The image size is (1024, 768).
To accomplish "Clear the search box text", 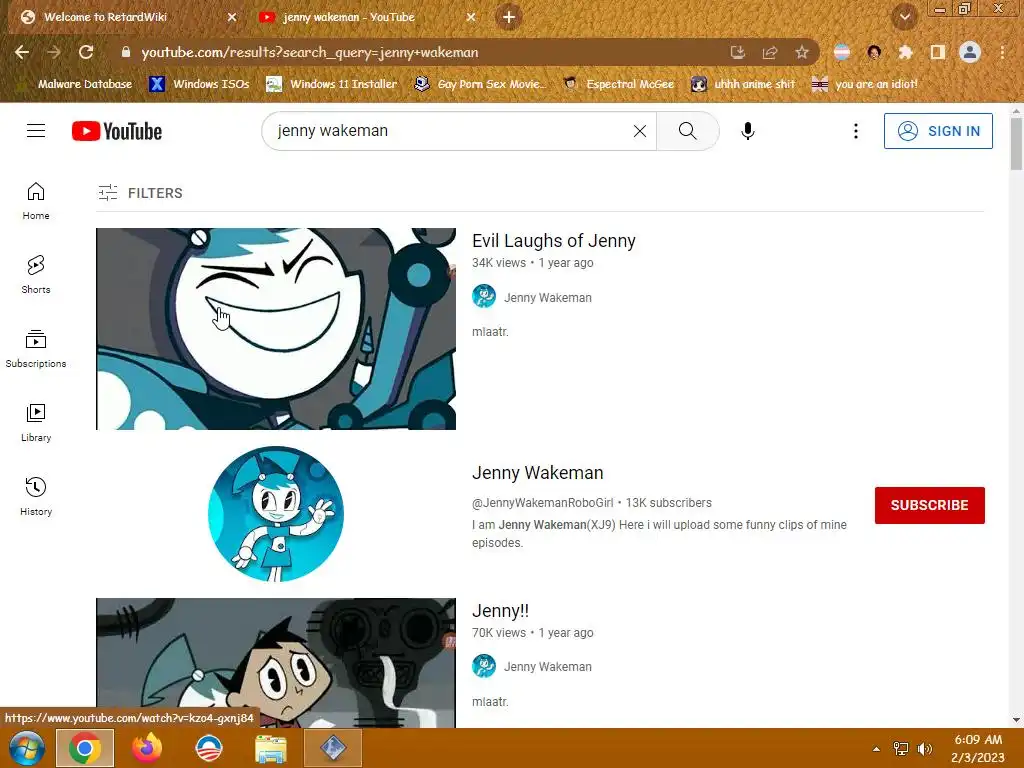I will tap(640, 131).
